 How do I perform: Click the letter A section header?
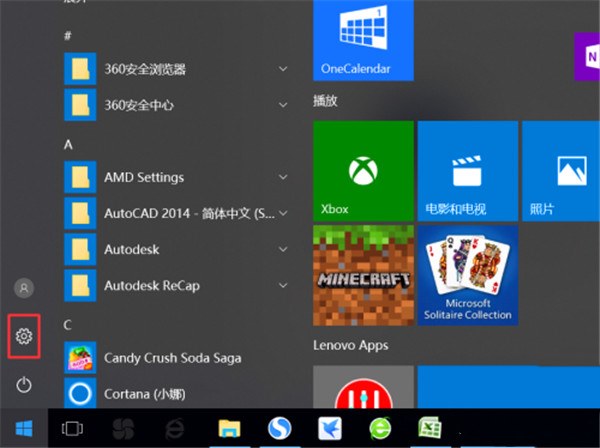[68, 145]
